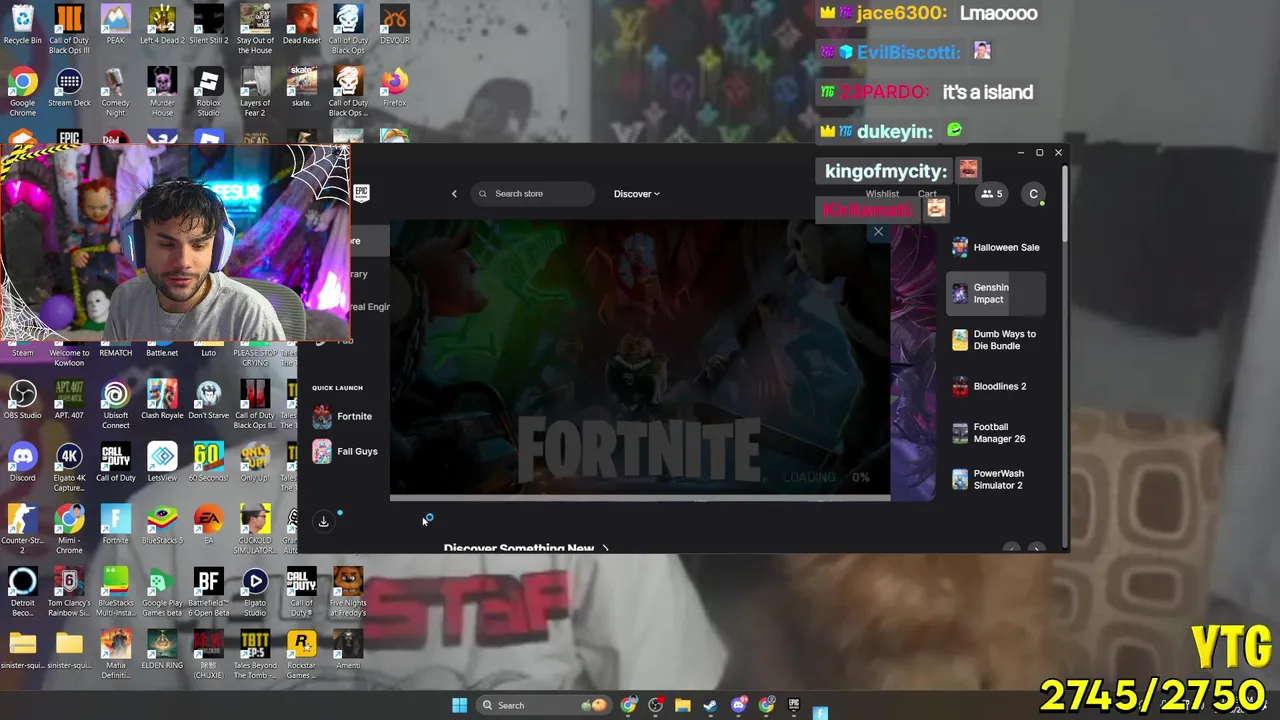The height and width of the screenshot is (720, 1280).
Task: Open the friends list showing 5
Action: pos(992,194)
